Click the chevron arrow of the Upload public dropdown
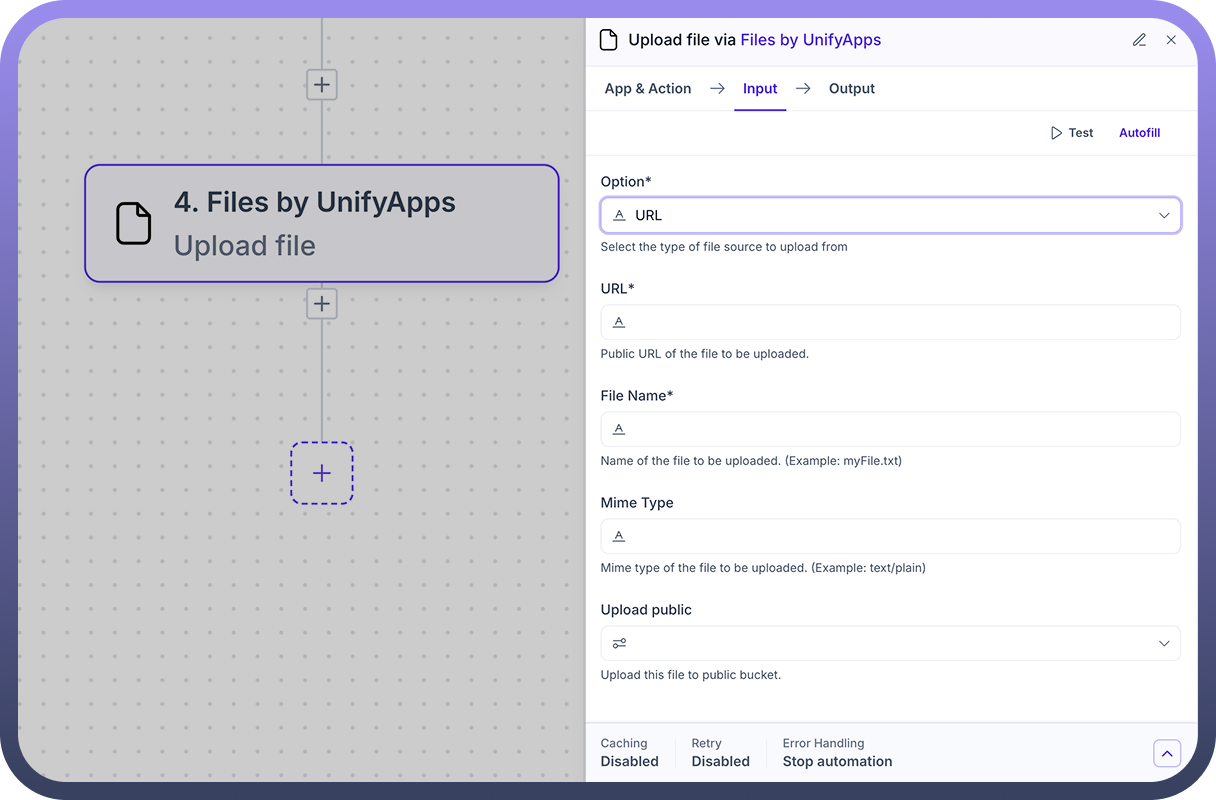The width and height of the screenshot is (1216, 800). [1164, 643]
